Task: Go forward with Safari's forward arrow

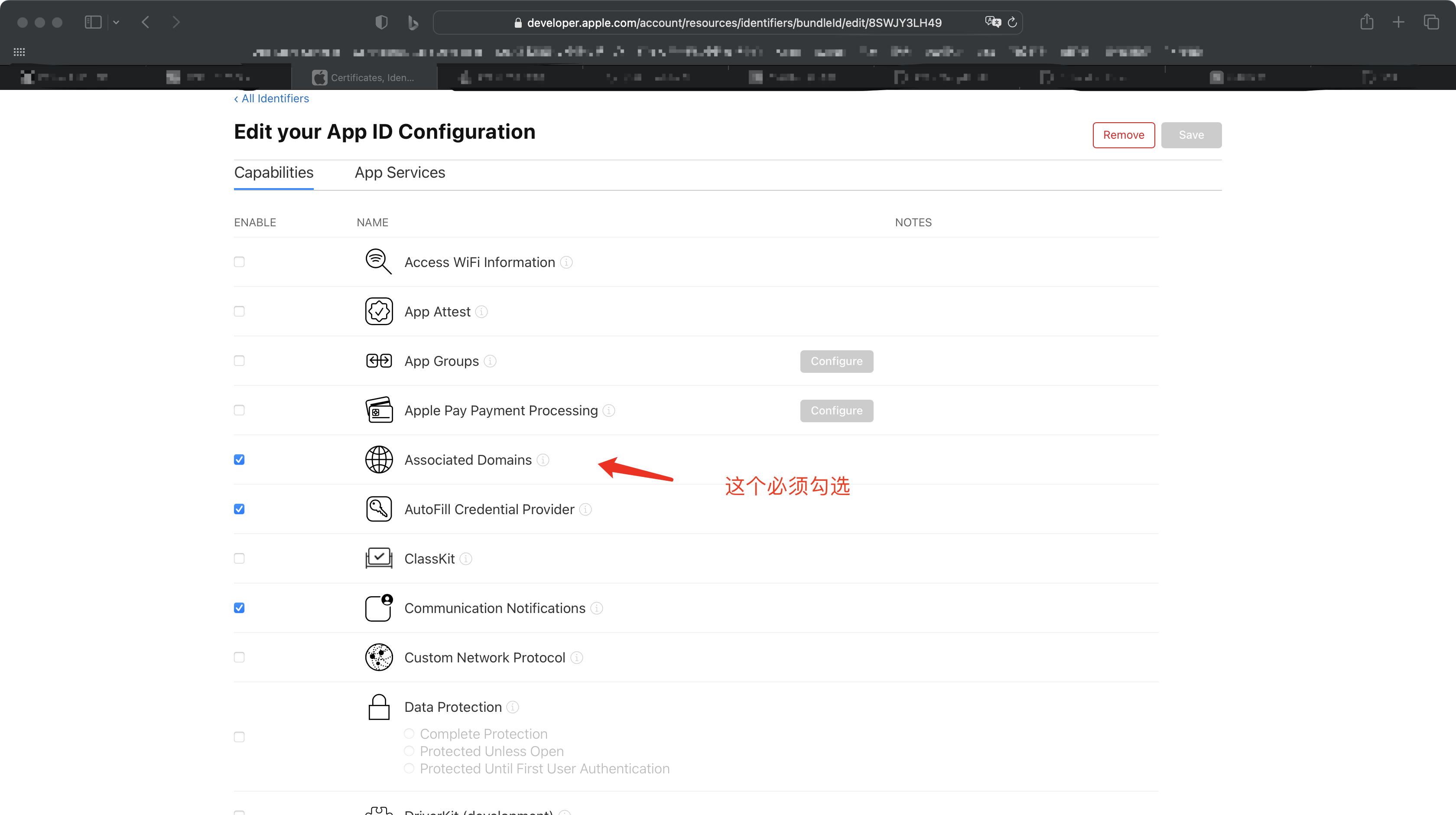Action: tap(176, 22)
